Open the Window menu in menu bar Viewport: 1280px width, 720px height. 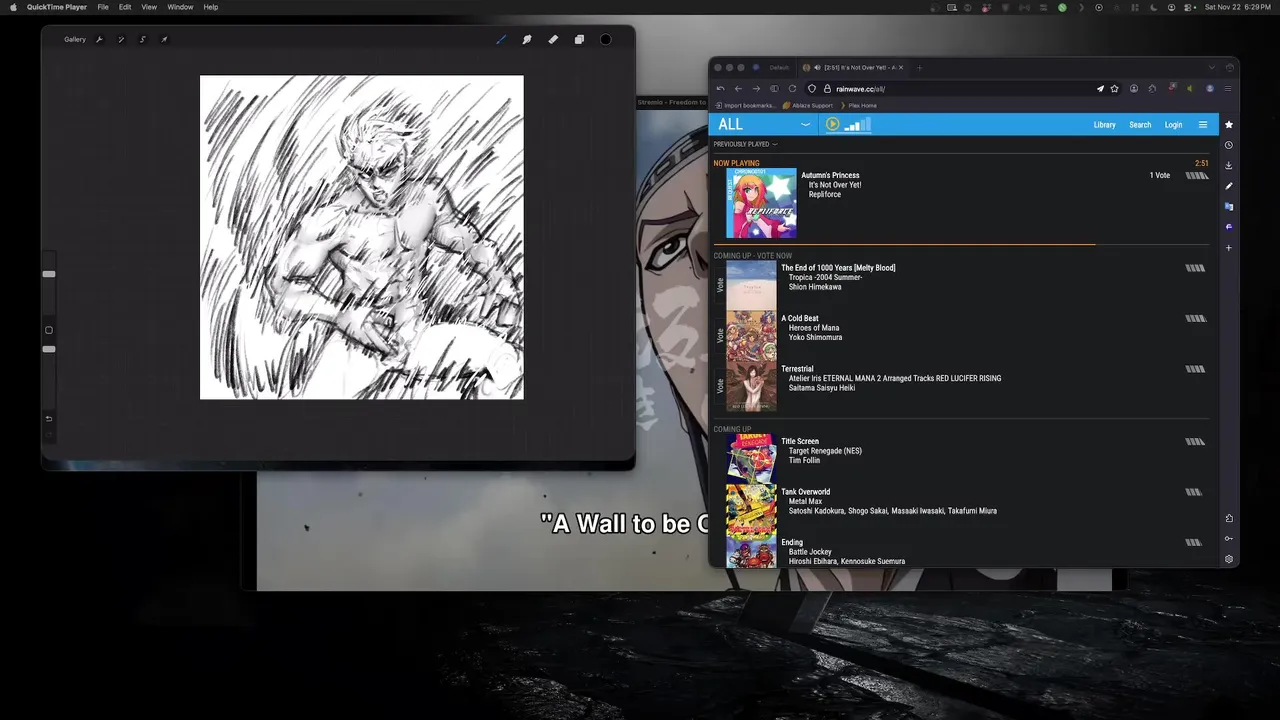point(180,7)
